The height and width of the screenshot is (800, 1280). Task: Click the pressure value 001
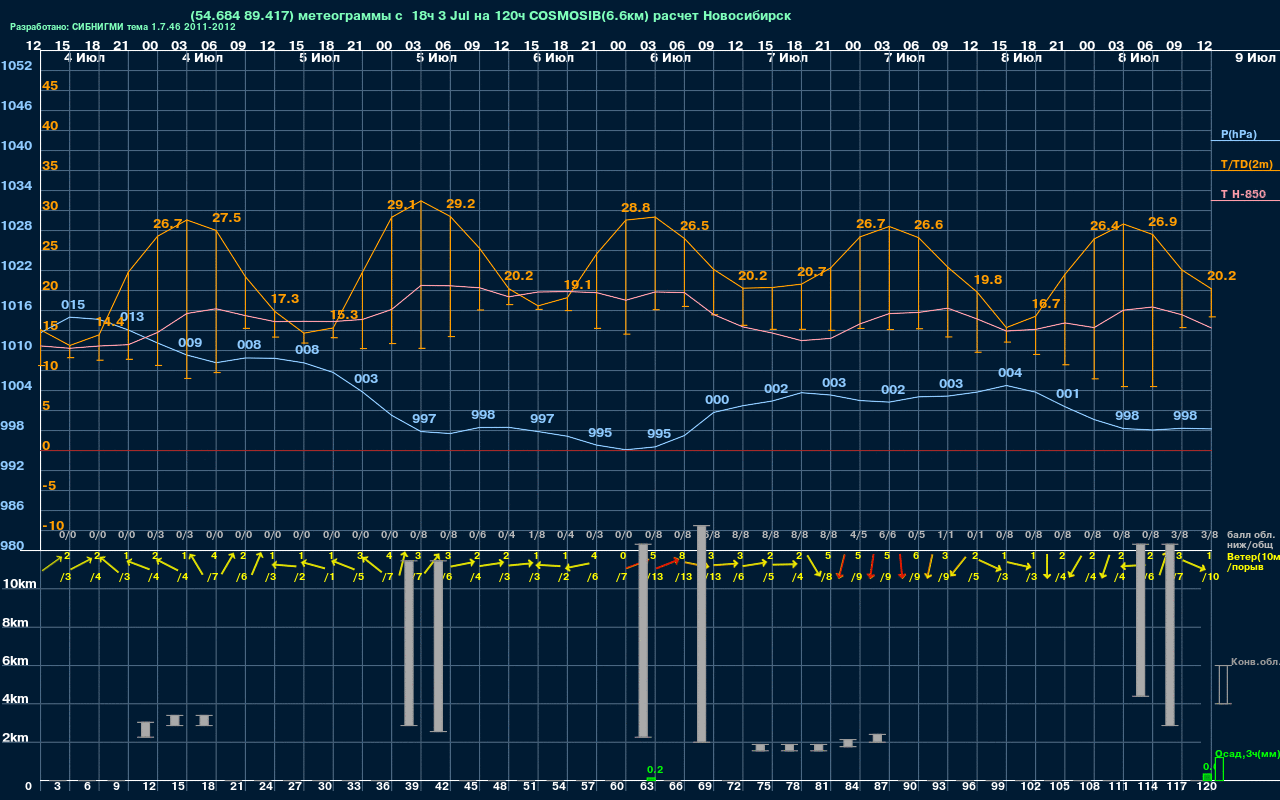[1068, 393]
